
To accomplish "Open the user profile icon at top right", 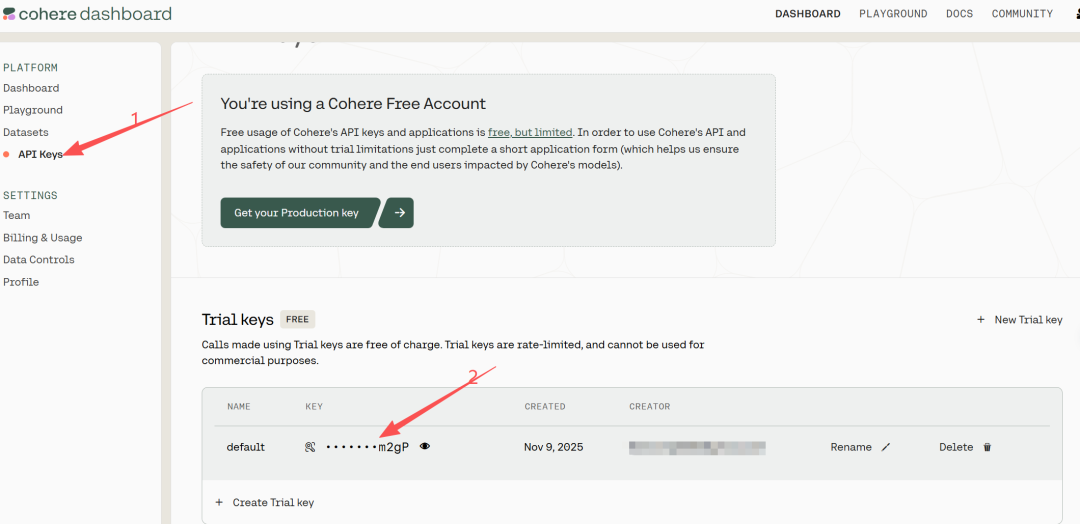I will [x=1076, y=14].
